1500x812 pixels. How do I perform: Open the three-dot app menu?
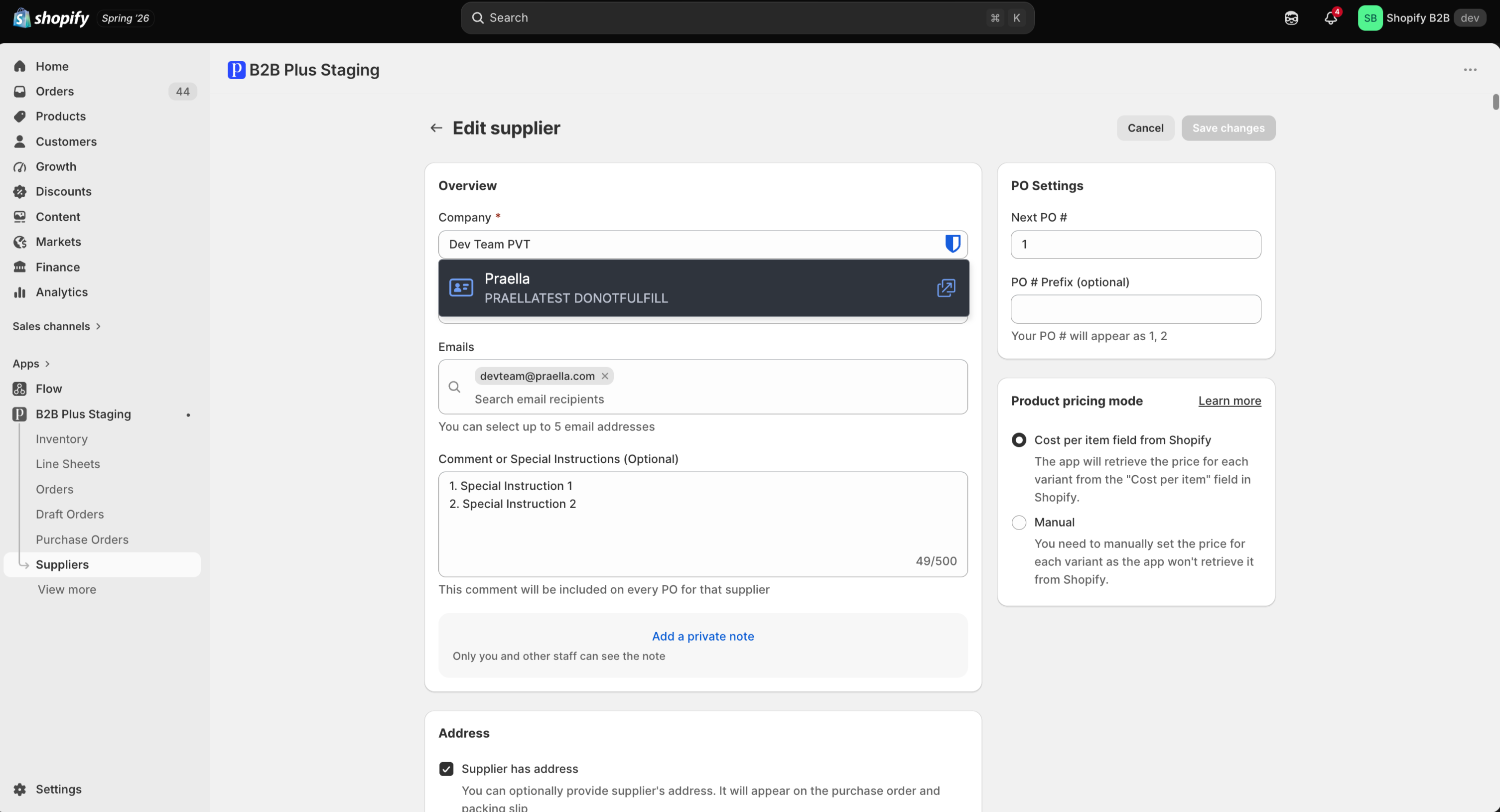coord(1470,70)
